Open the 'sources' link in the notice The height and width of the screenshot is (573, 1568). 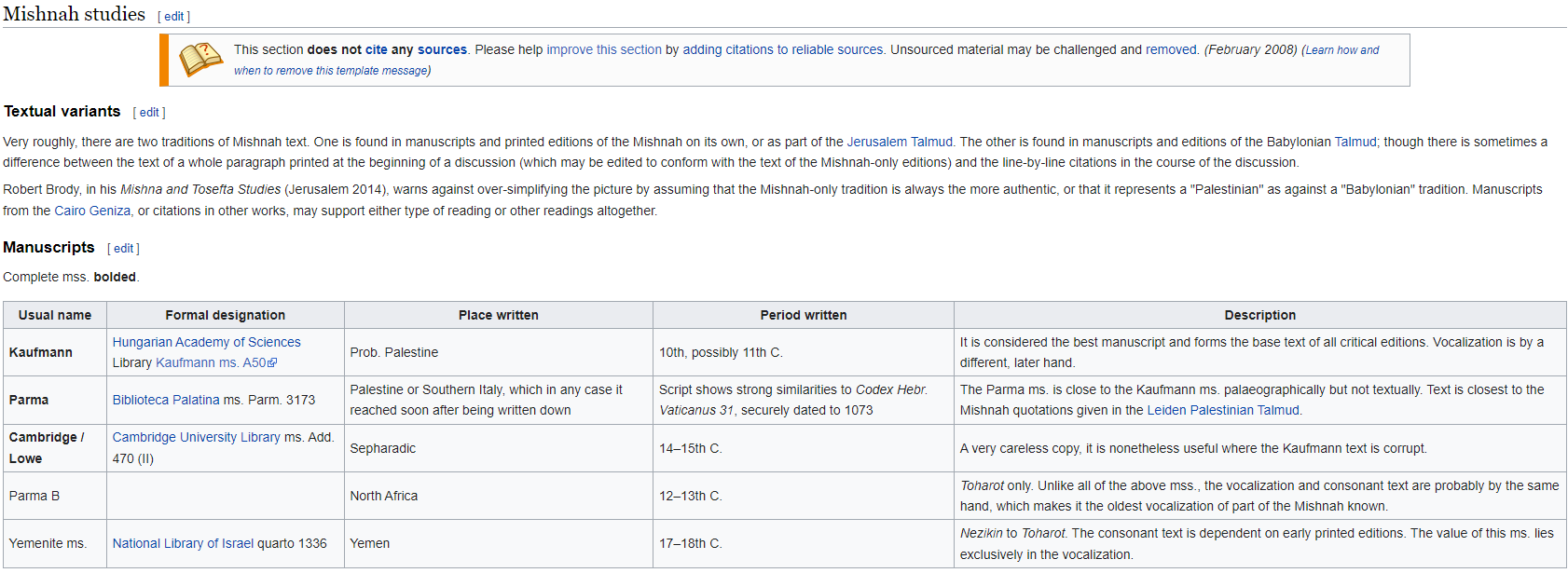442,50
